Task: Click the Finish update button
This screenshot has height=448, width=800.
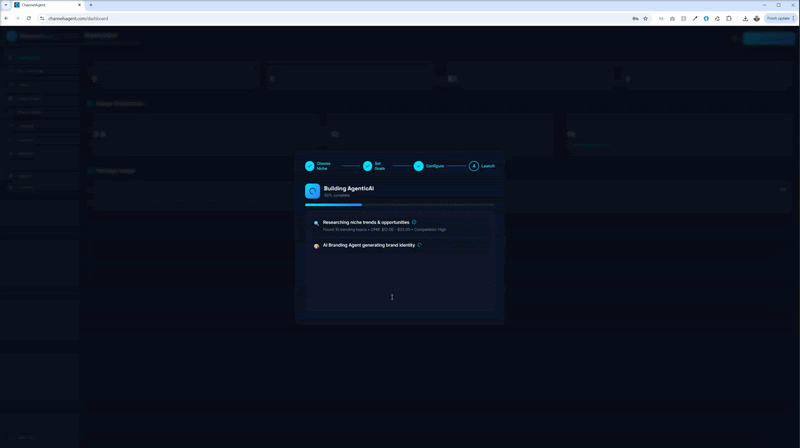Action: tap(778, 18)
